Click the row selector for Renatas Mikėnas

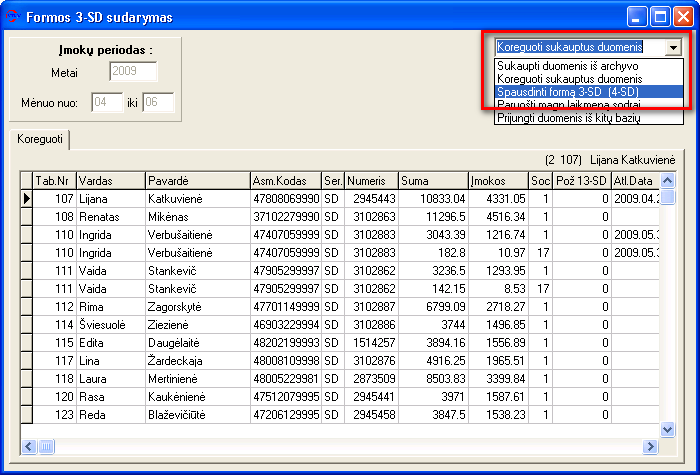tap(26, 217)
